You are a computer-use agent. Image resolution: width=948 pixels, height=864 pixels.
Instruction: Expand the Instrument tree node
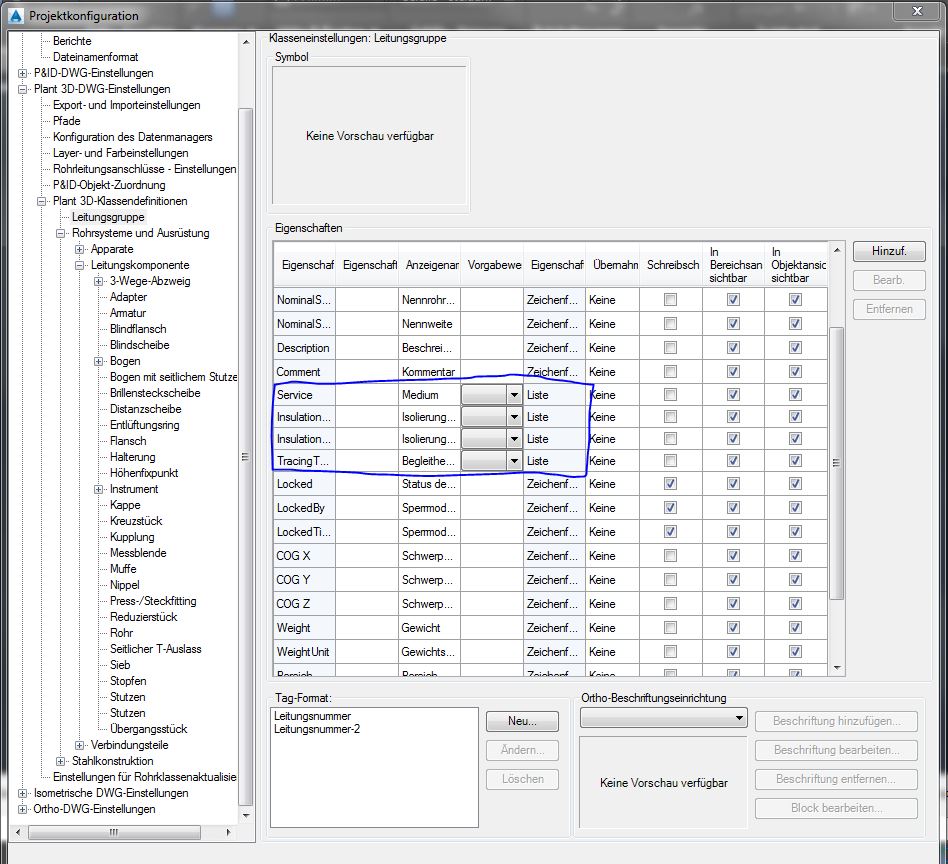click(99, 489)
